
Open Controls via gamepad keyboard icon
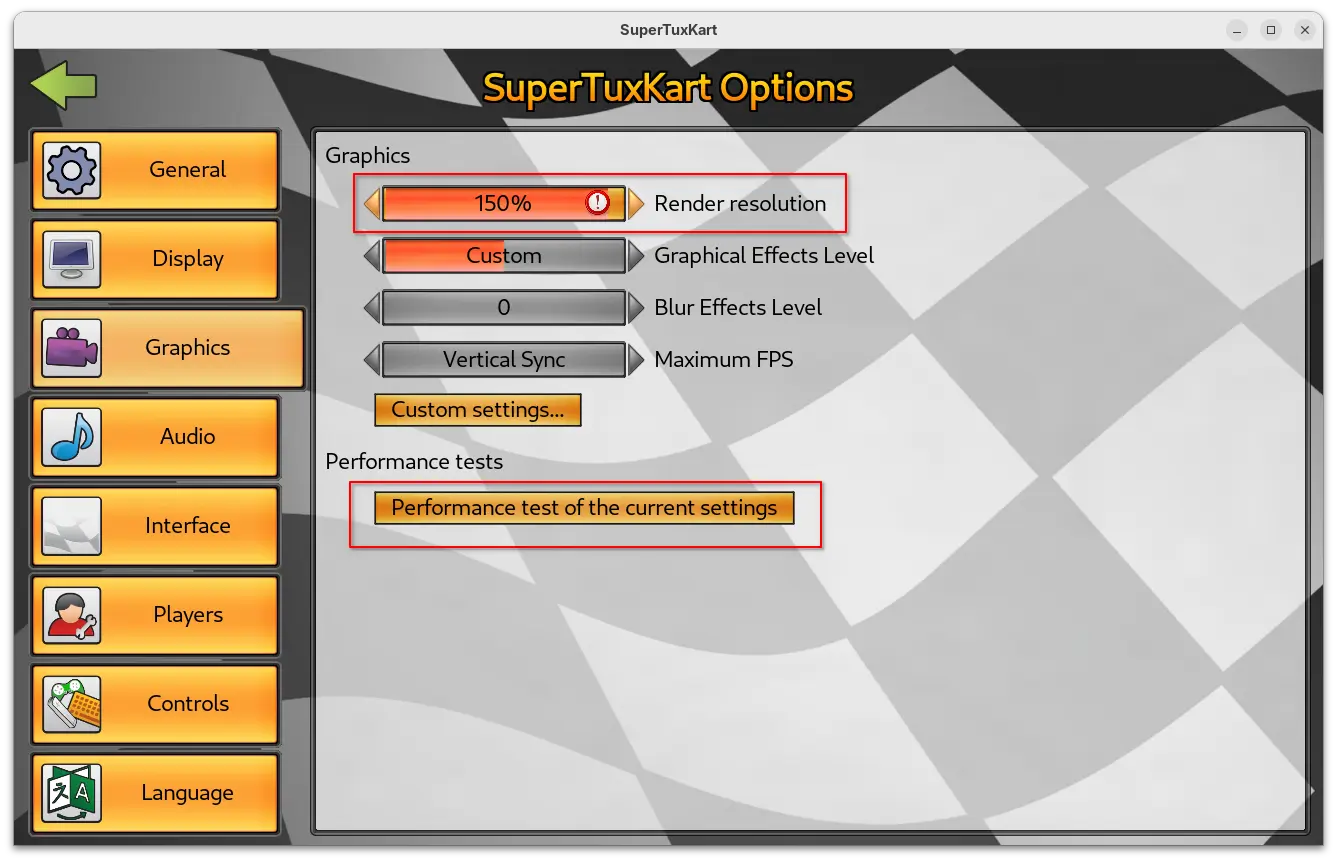[71, 704]
